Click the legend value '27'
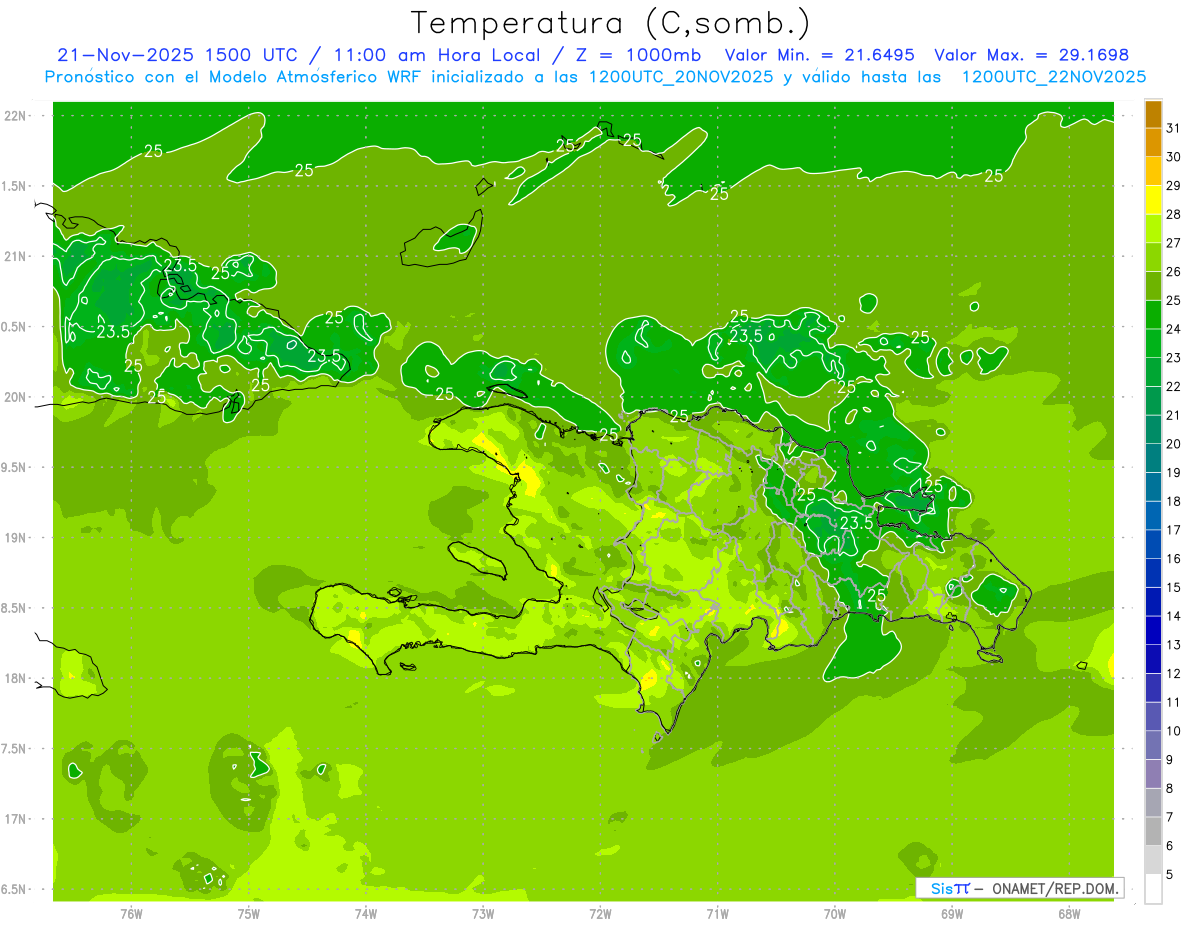The width and height of the screenshot is (1200, 927). click(x=1174, y=243)
